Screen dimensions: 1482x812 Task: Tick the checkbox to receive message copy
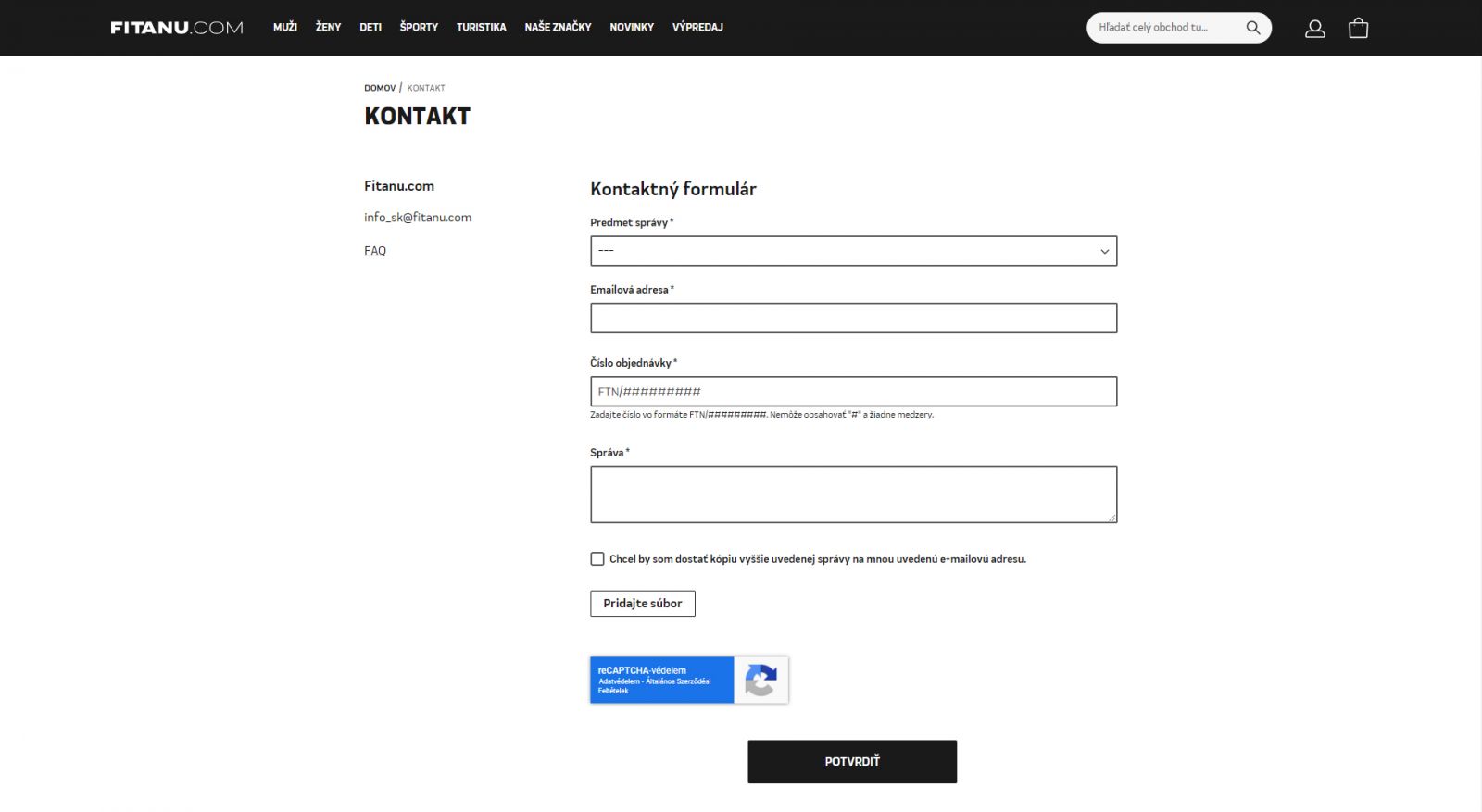(597, 559)
